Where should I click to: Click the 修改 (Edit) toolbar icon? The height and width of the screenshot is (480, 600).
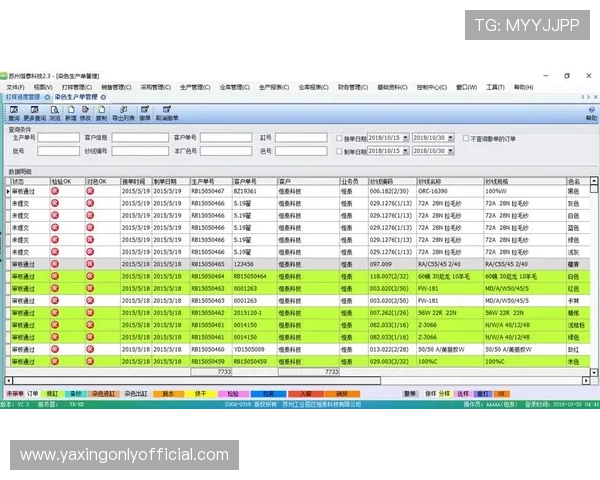[85, 112]
